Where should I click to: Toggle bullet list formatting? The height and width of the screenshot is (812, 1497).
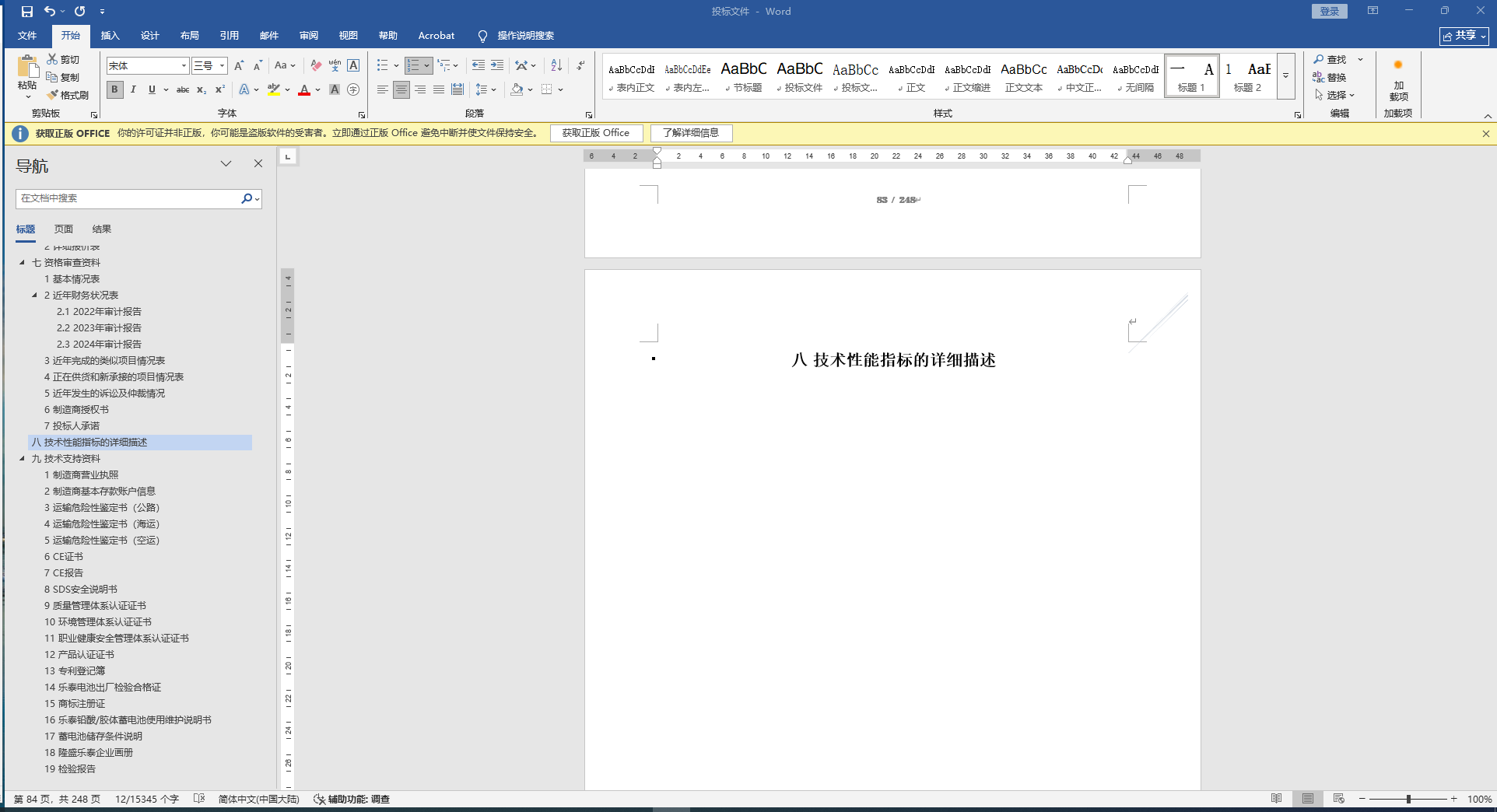(x=382, y=66)
